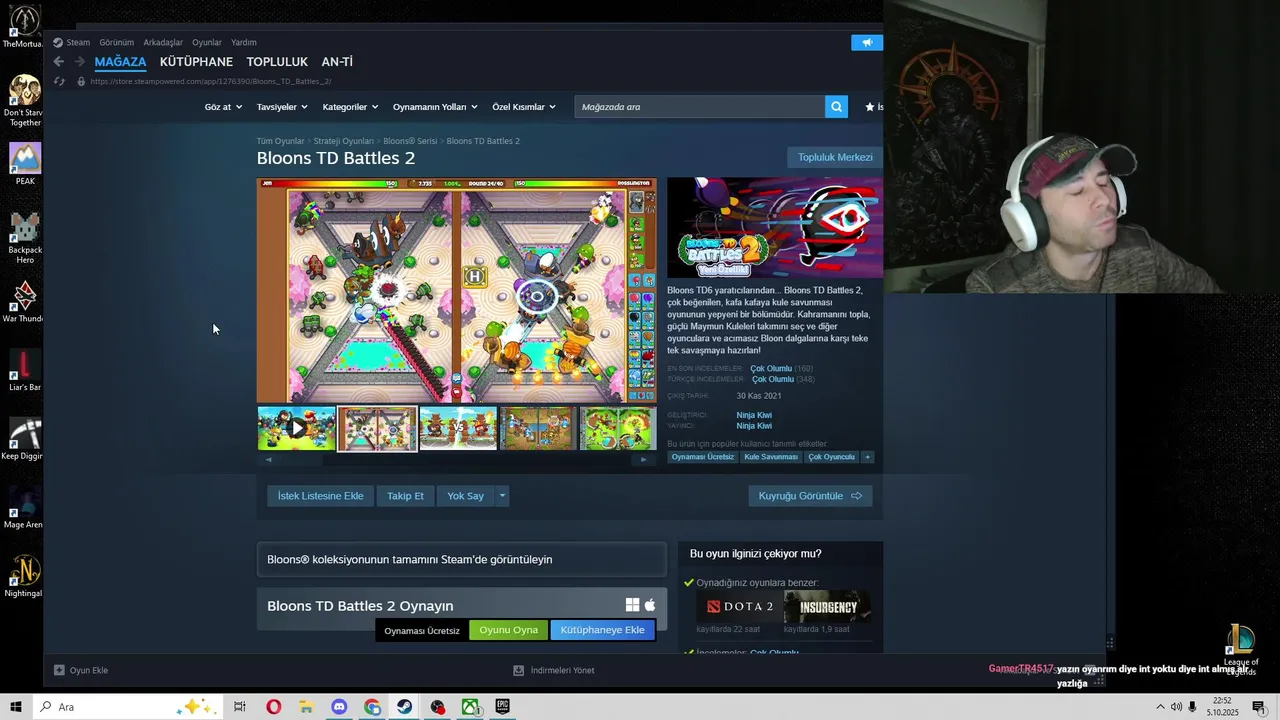Click the green Oyunu Oyna button
The width and height of the screenshot is (1280, 720).
pyautogui.click(x=508, y=630)
